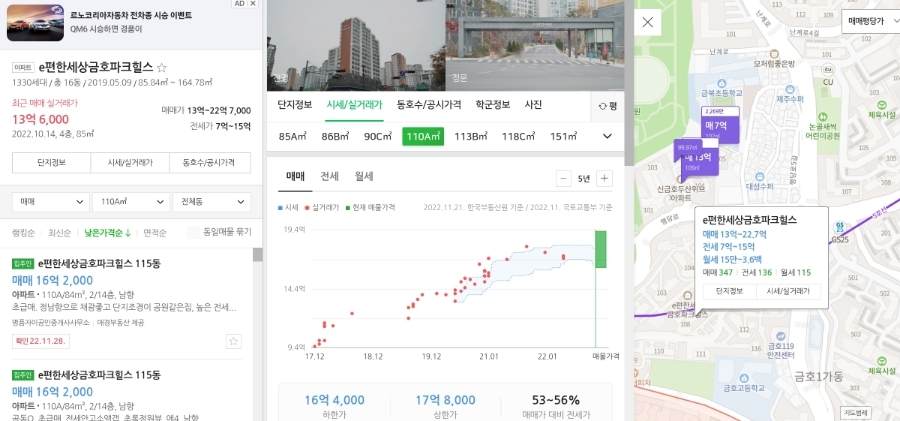This screenshot has width=900, height=421.
Task: Expand more area types with chevron
Action: (607, 137)
